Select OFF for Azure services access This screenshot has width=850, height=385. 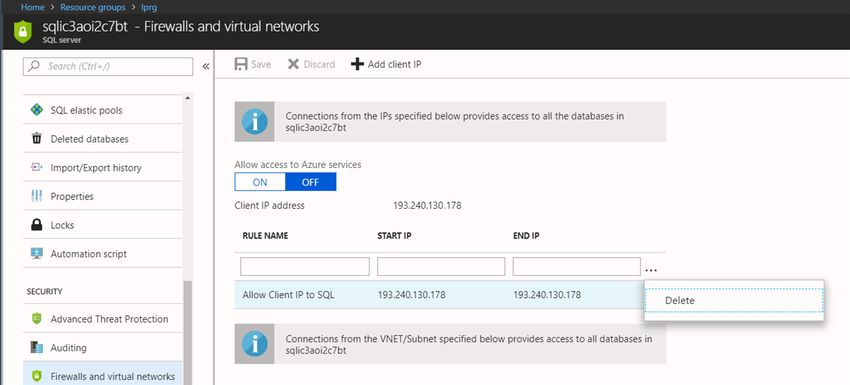311,182
